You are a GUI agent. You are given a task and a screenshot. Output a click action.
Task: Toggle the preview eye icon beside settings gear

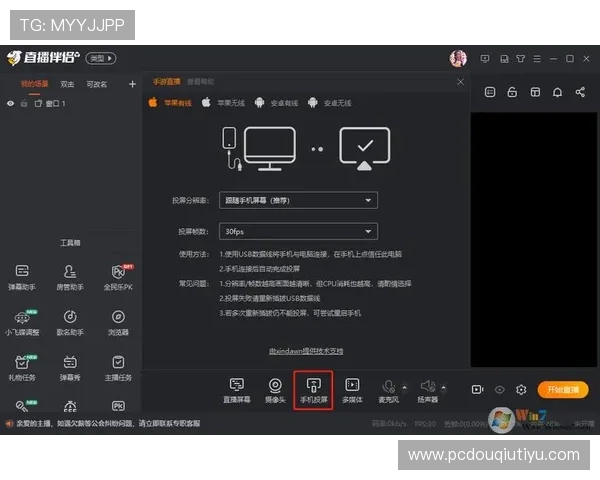[499, 390]
